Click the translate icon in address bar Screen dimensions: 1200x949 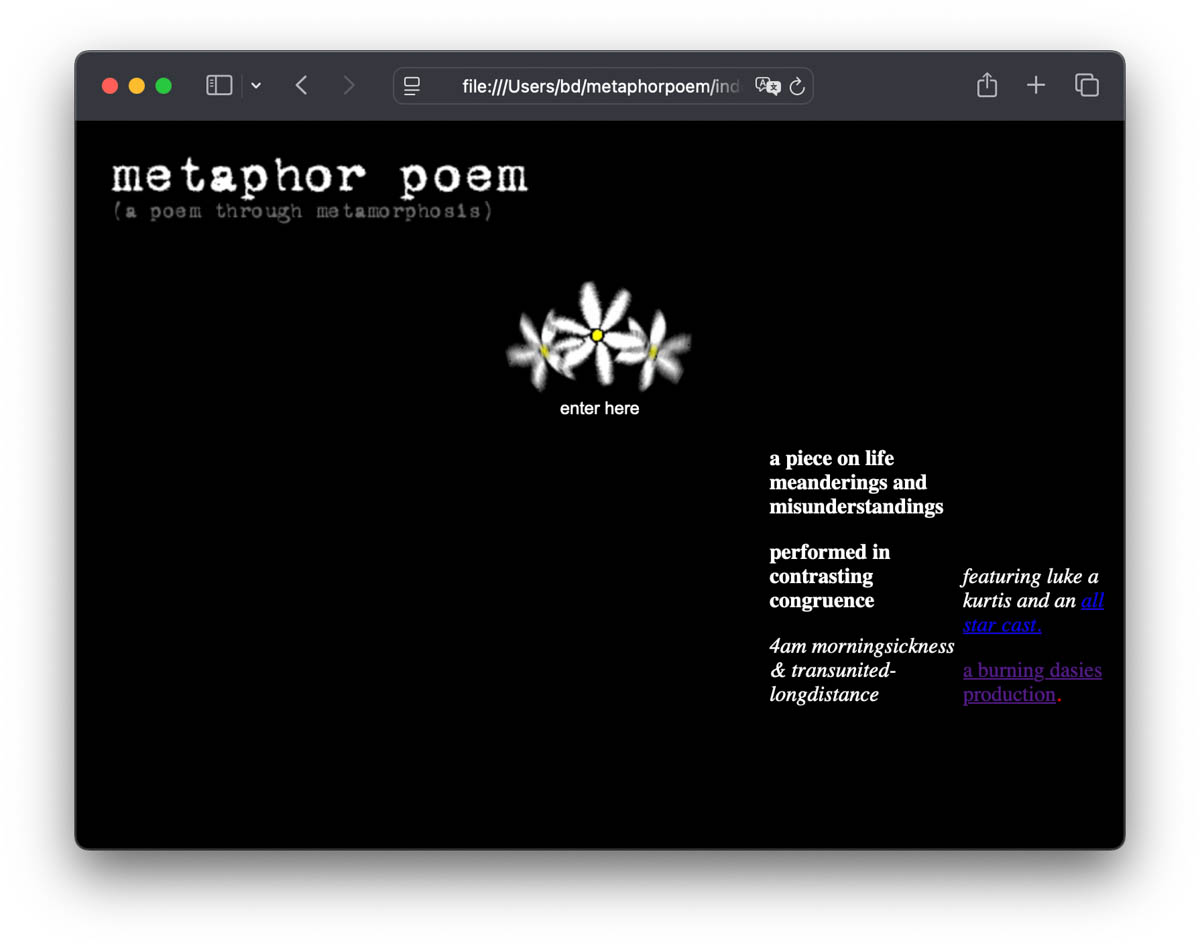[767, 86]
